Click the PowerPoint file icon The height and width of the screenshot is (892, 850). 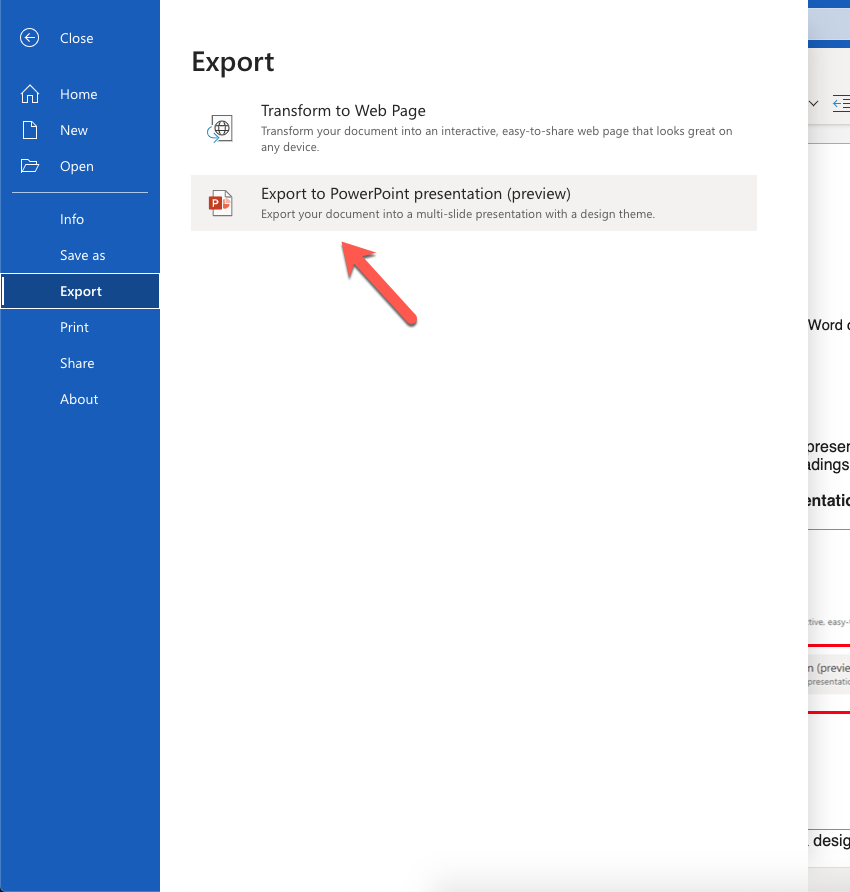point(220,203)
